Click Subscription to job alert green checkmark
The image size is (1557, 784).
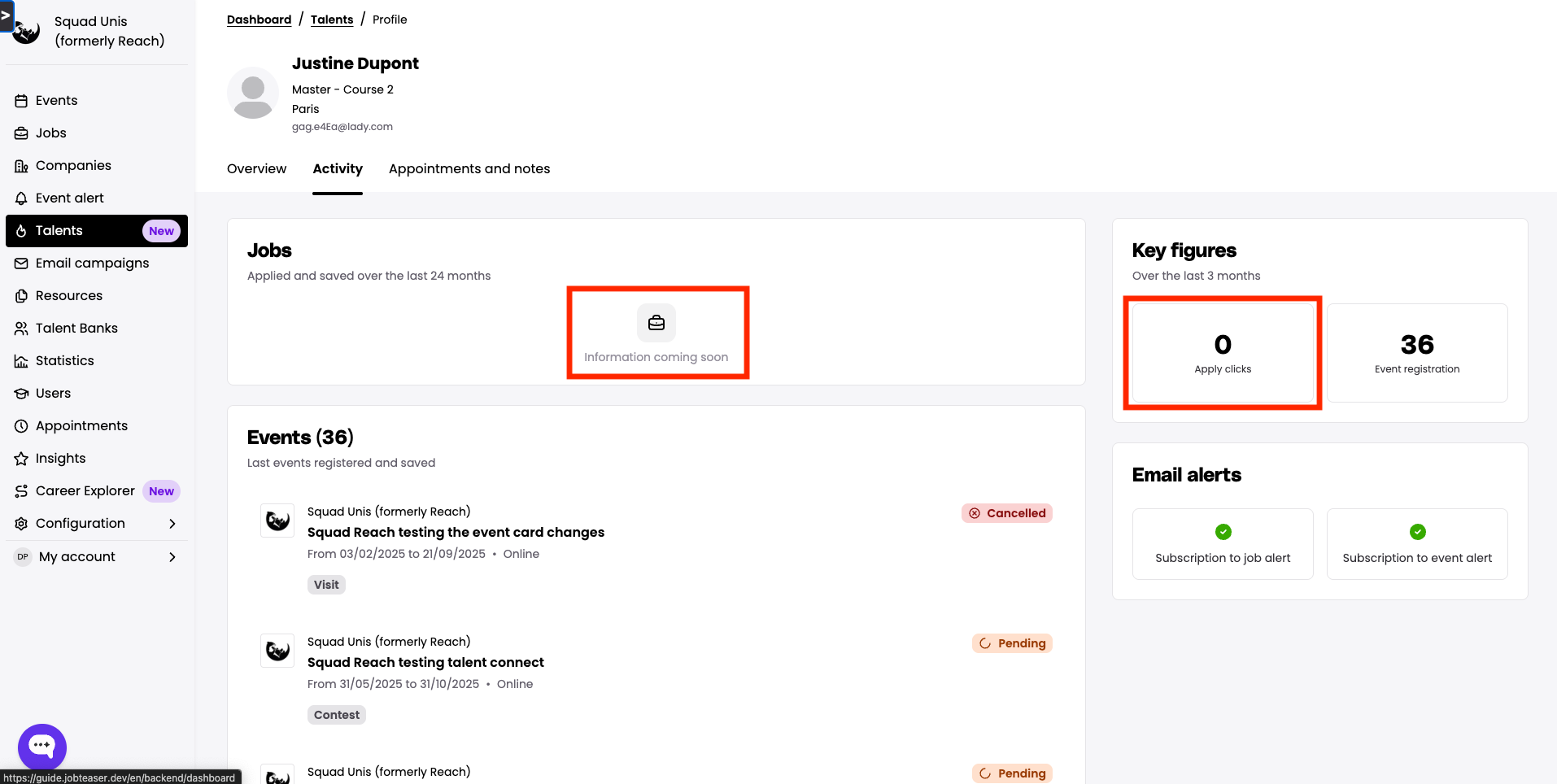pyautogui.click(x=1223, y=532)
